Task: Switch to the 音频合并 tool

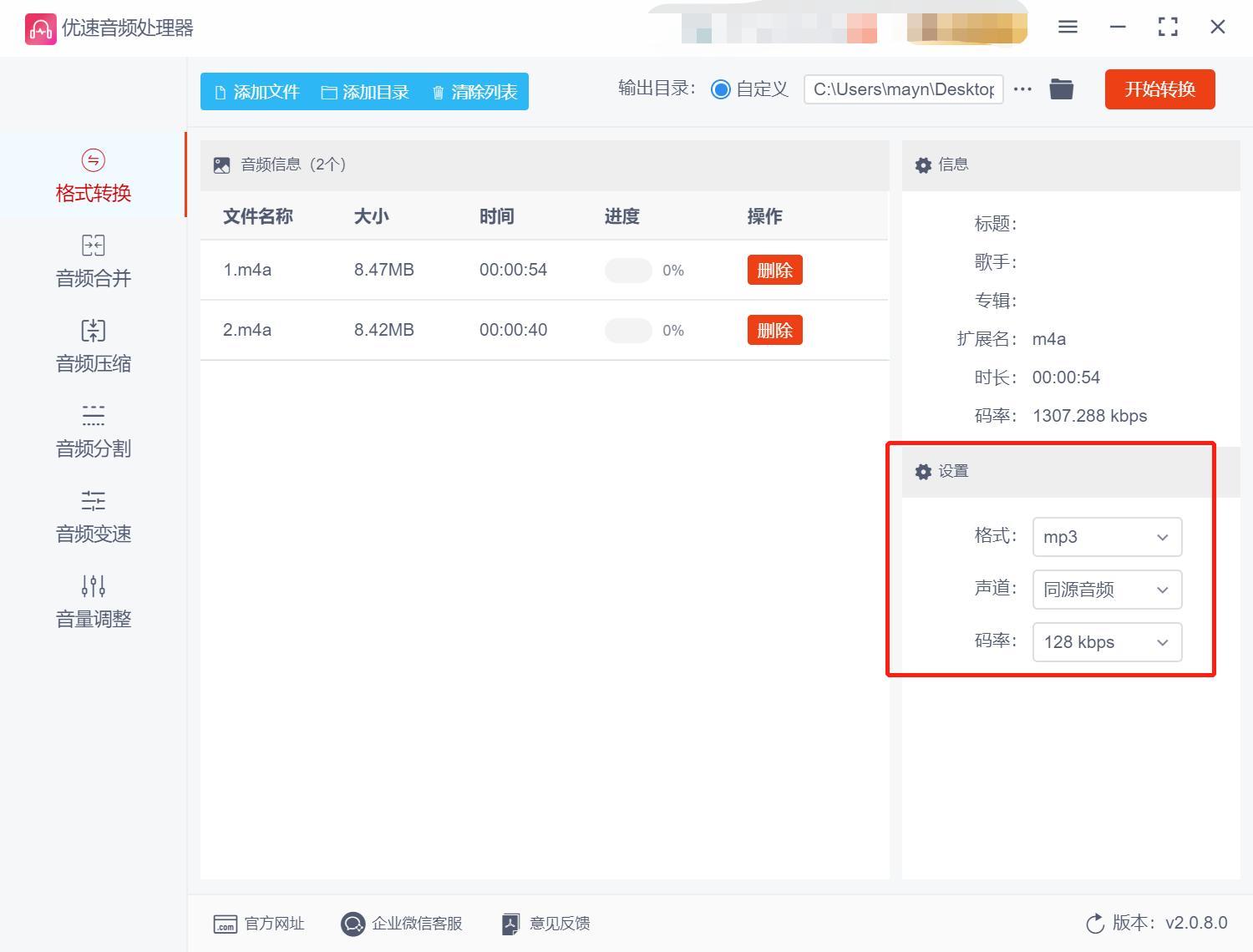Action: tap(92, 261)
